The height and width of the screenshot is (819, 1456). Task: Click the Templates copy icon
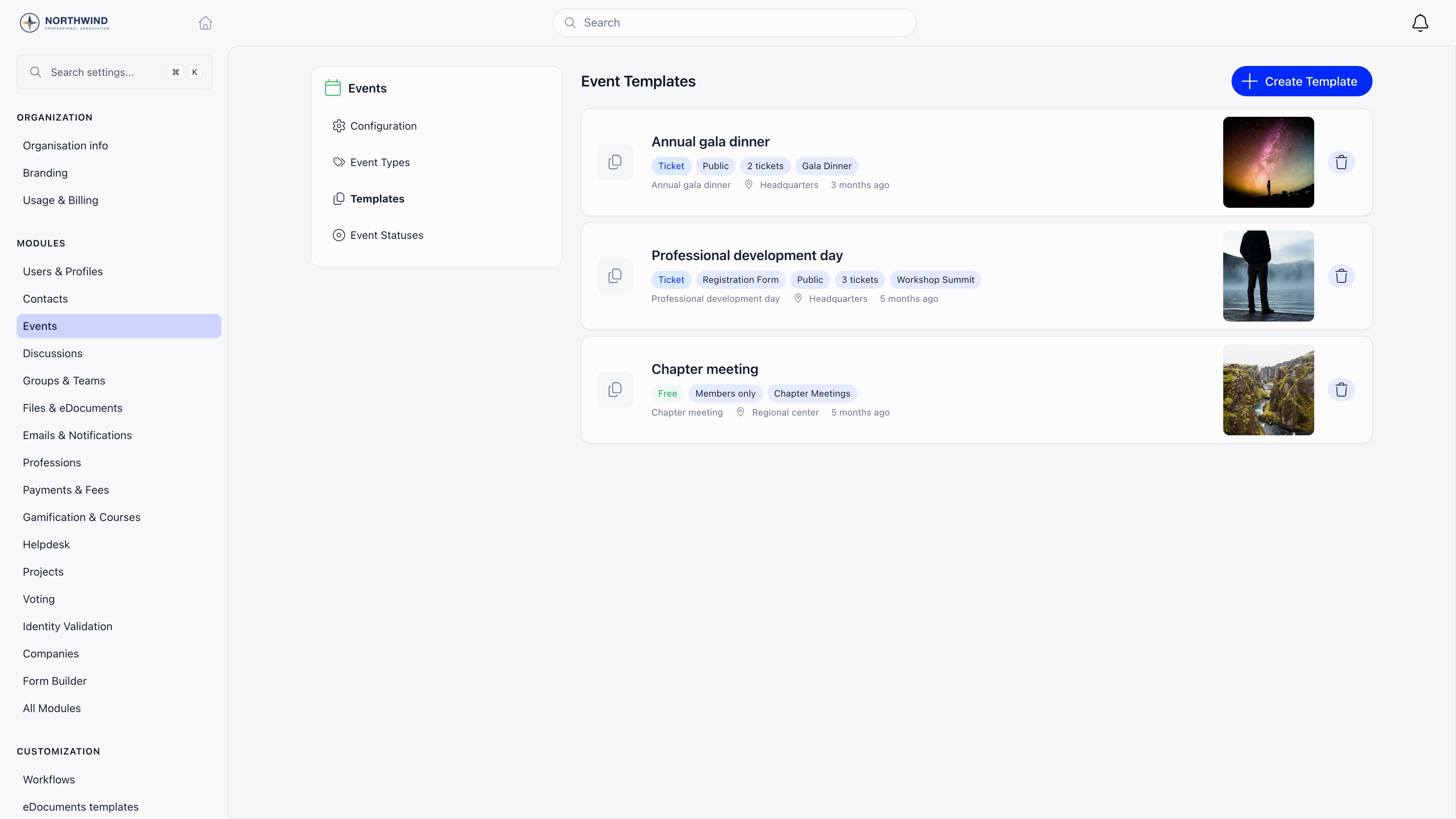tap(339, 199)
